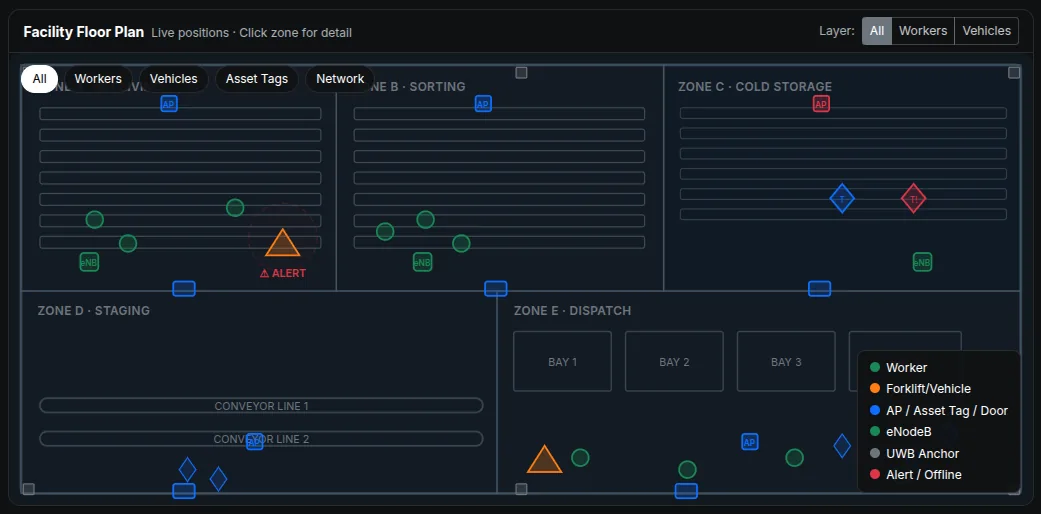Click the red Alert / Offline legend swatch
This screenshot has width=1041, height=514.
(875, 474)
